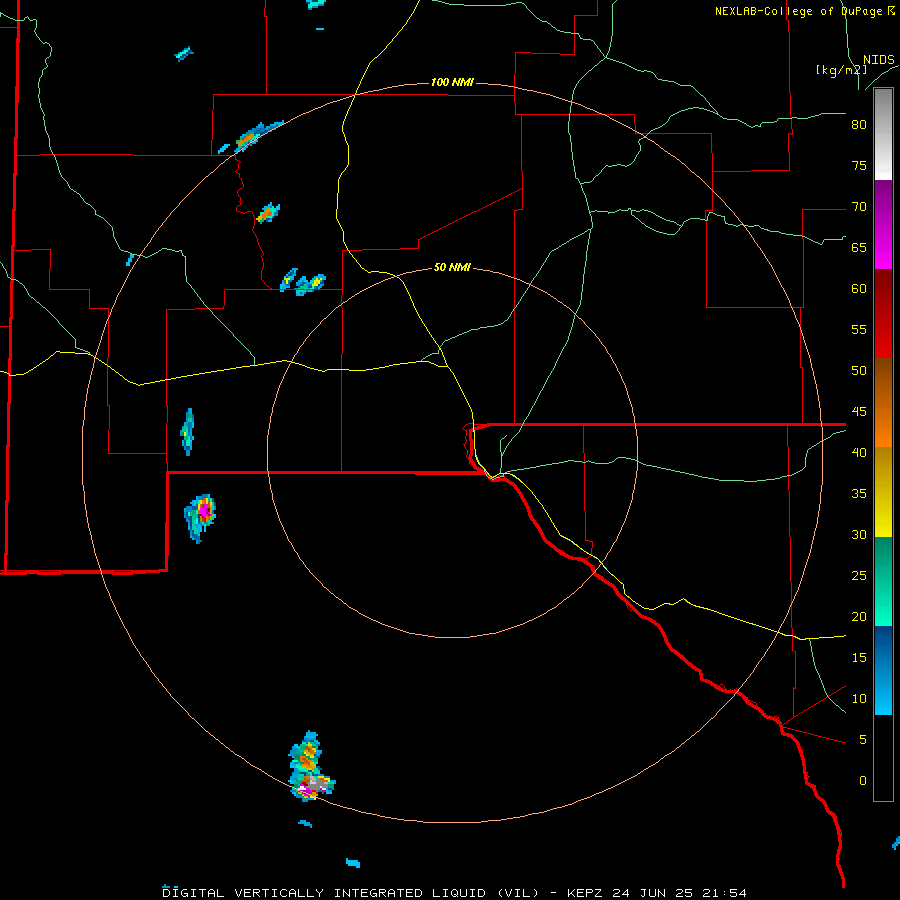Click the orange-brown segment of the color bar
Screen dimensions: 900x900
(x=883, y=403)
